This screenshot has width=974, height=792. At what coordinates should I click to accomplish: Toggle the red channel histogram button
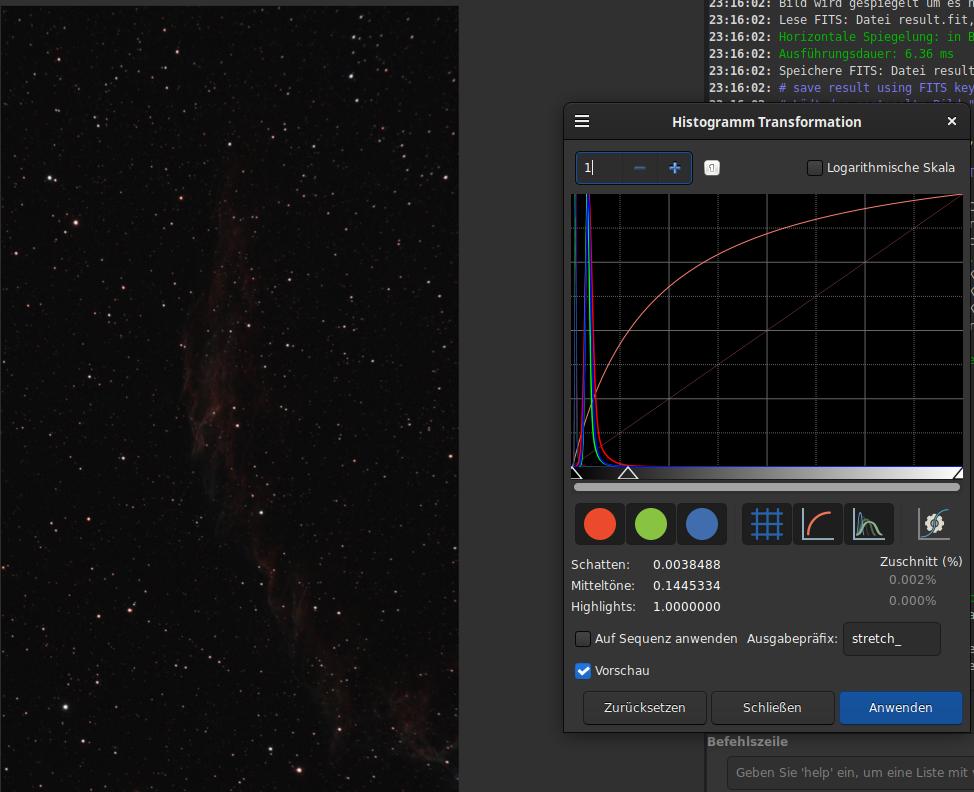pos(600,524)
